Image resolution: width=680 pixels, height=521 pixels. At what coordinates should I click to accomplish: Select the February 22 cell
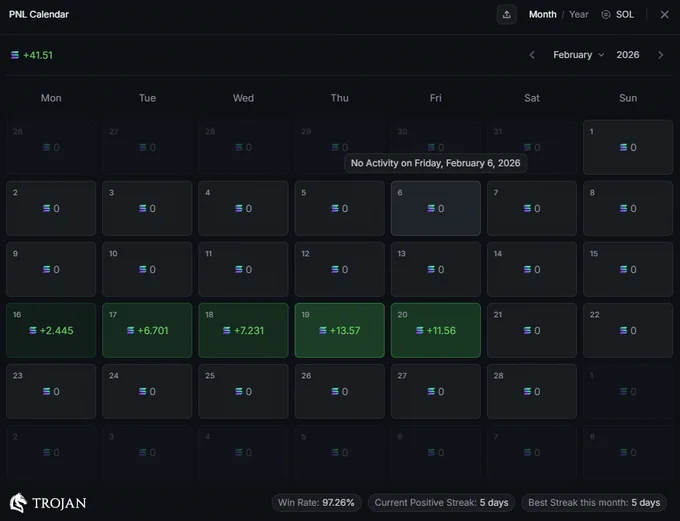628,330
